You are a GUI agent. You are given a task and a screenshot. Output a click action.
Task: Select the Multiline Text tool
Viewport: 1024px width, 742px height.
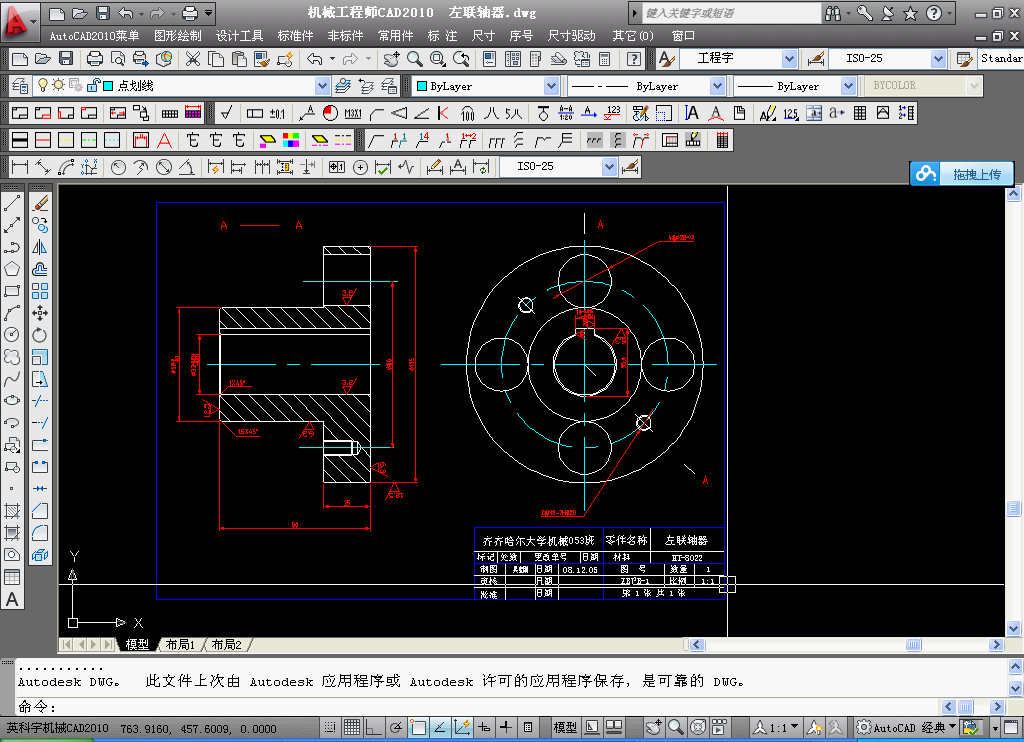pyautogui.click(x=12, y=600)
